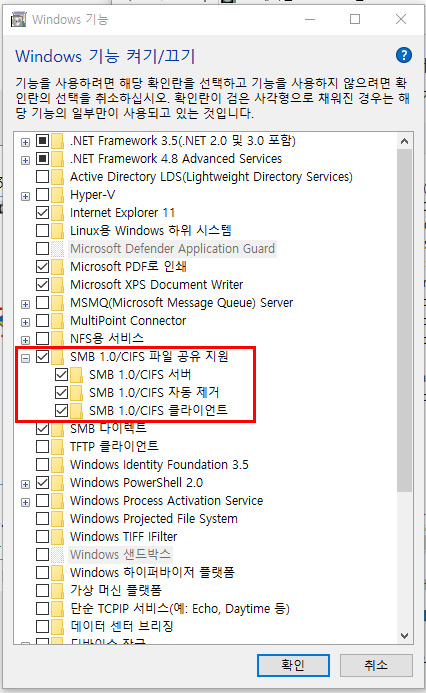
Task: Collapse SMB 1.0/CIFS 파일 공유 지원 node
Action: coord(26,358)
